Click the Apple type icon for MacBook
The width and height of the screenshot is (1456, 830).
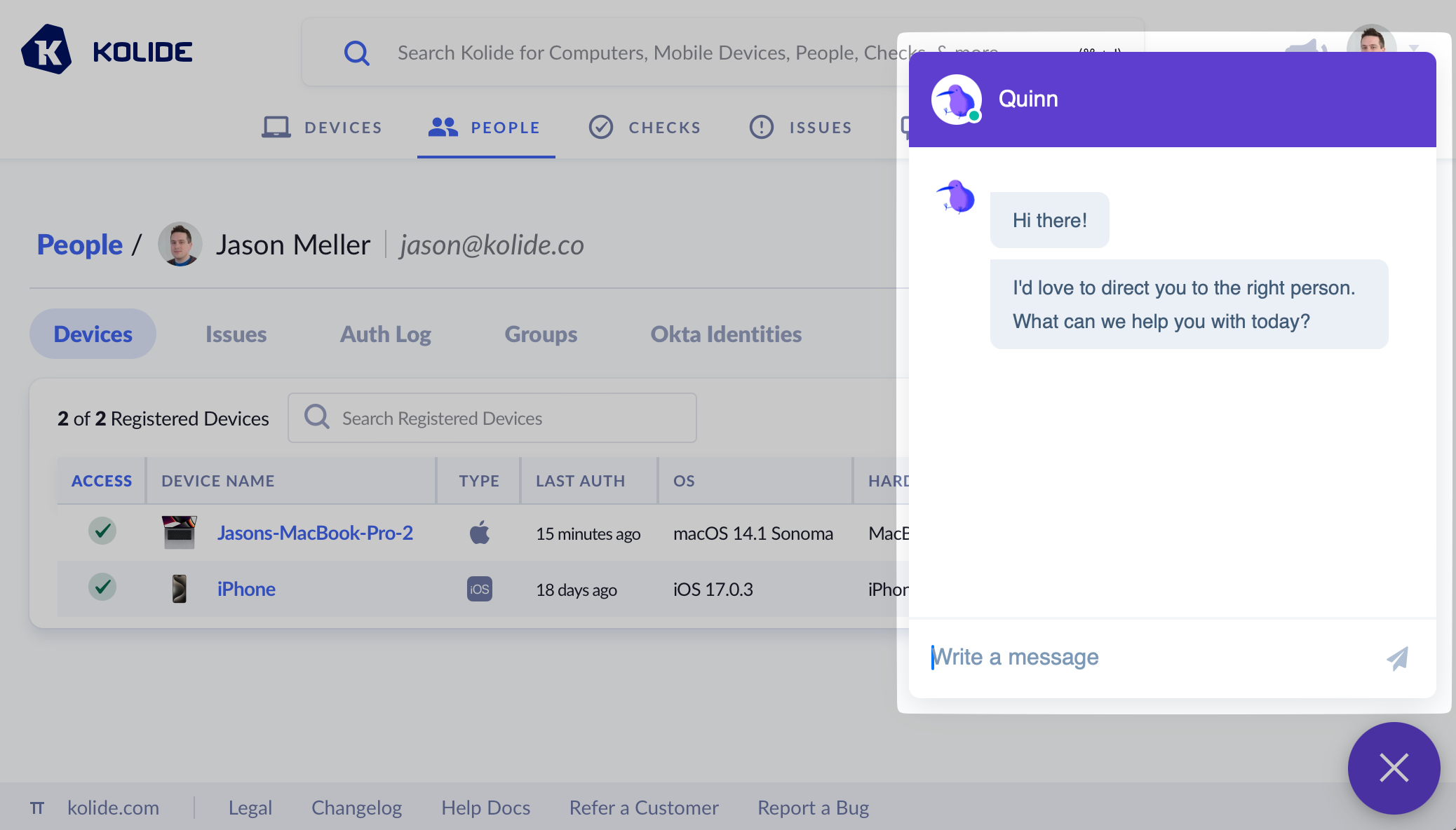tap(480, 532)
